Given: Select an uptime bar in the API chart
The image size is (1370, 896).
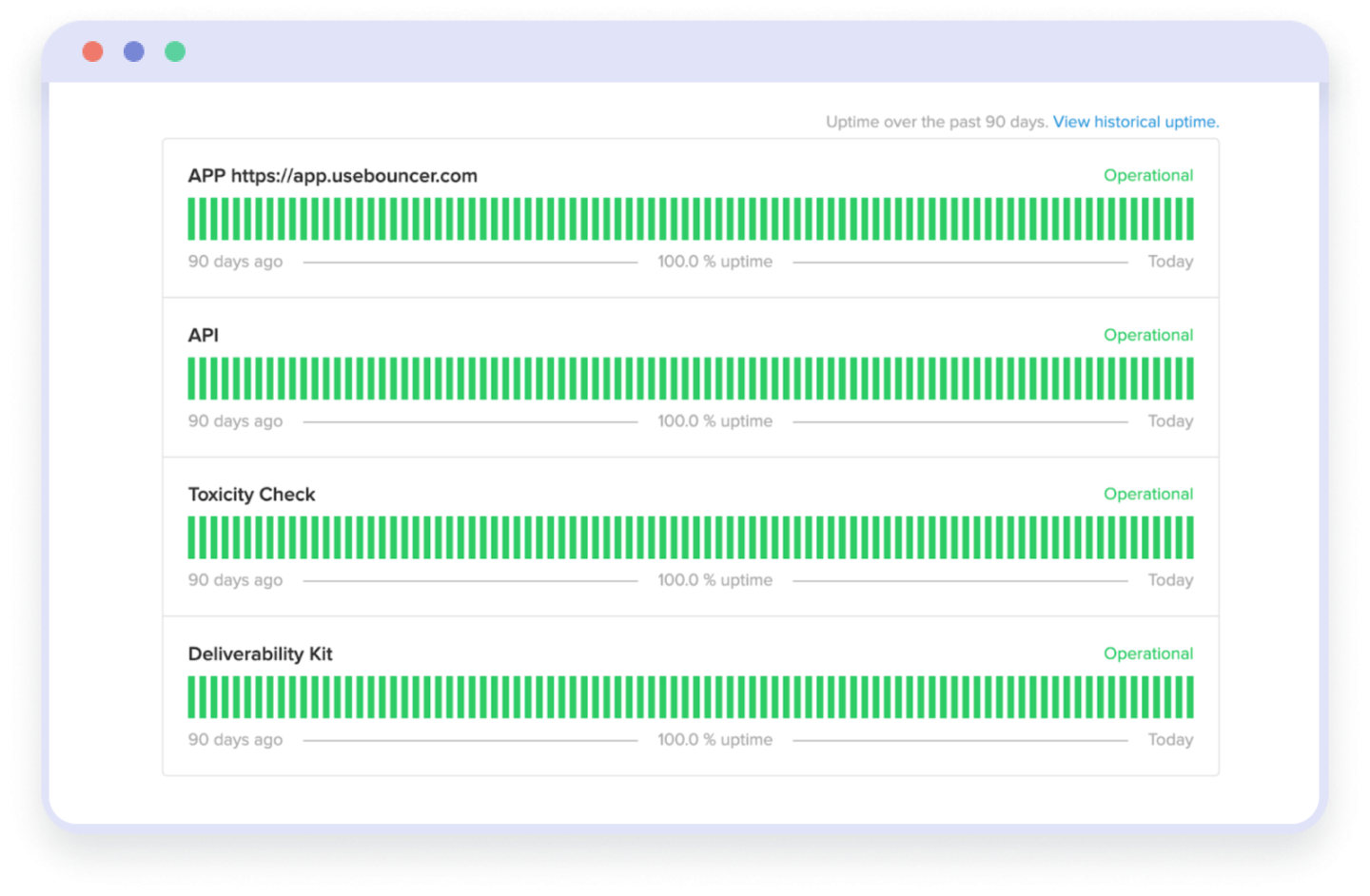Looking at the screenshot, I should 692,378.
